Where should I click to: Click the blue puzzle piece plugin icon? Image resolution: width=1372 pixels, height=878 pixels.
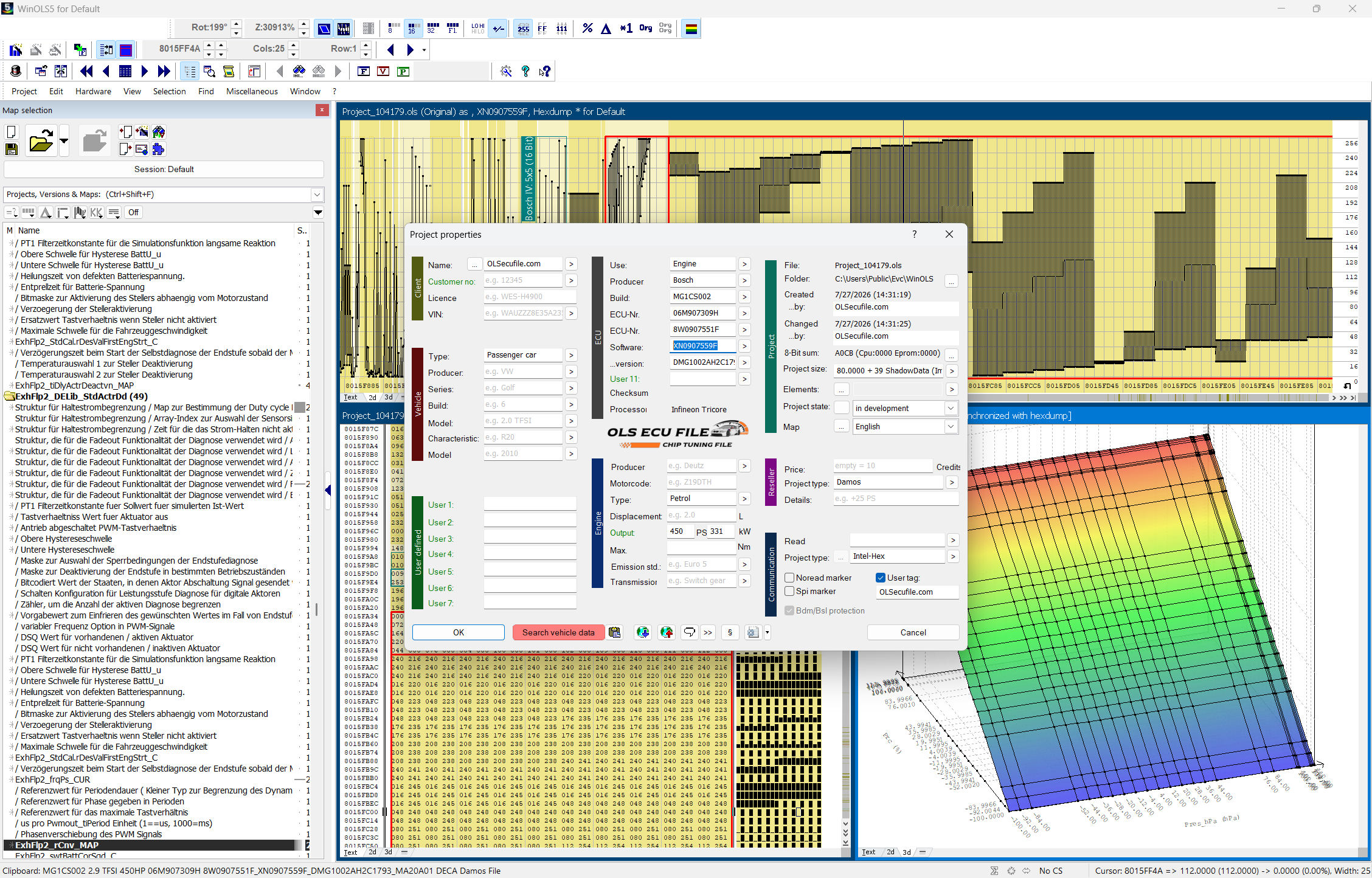point(158,149)
